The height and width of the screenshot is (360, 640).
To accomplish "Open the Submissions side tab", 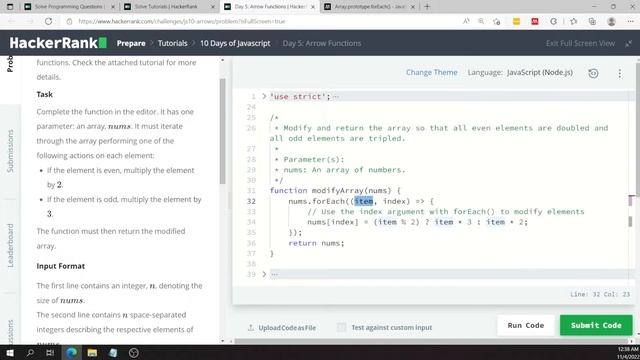I will click(x=10, y=151).
